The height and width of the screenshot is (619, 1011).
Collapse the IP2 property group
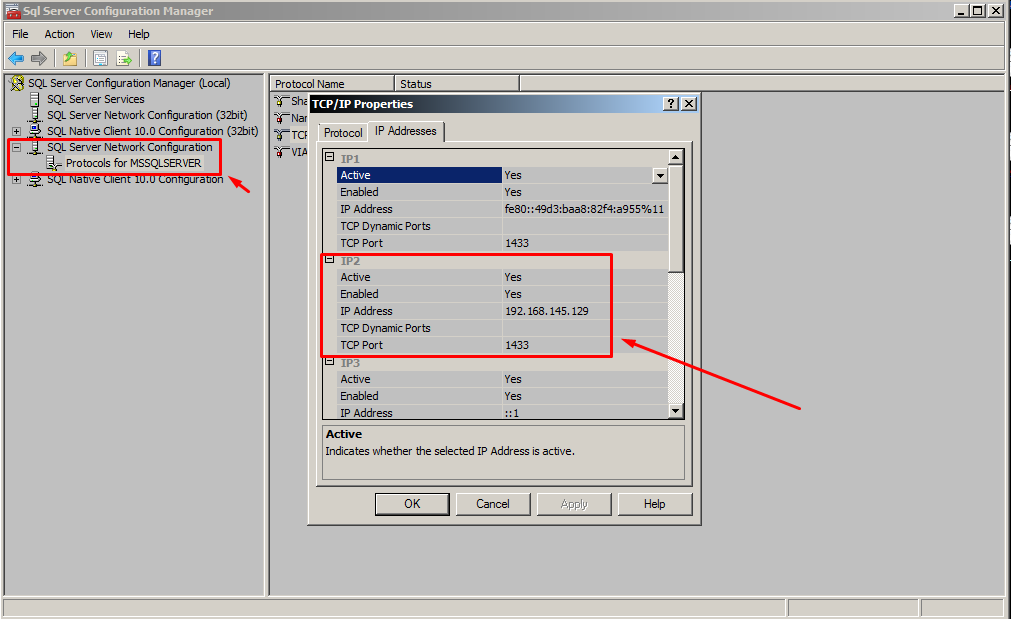tap(329, 259)
